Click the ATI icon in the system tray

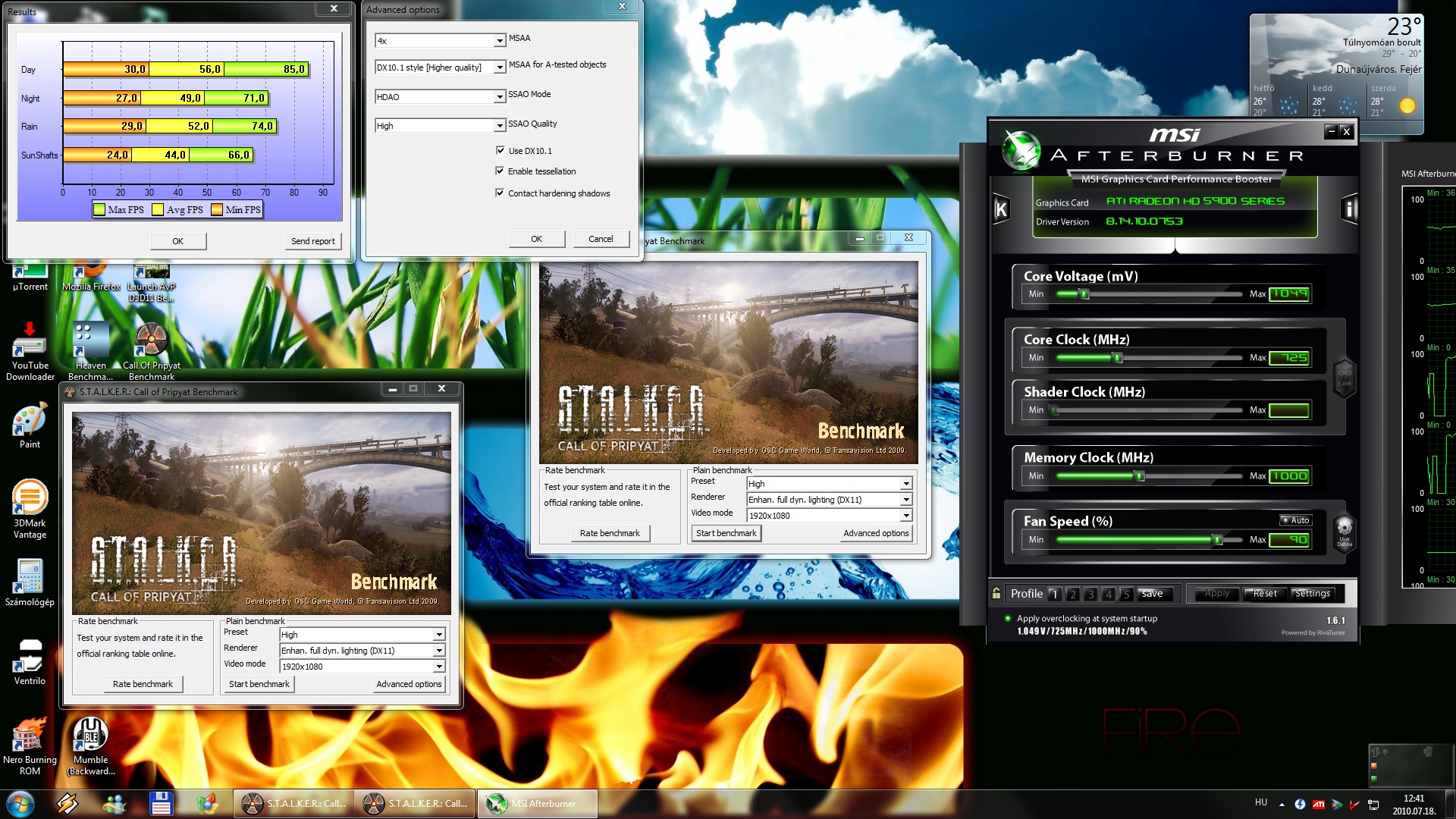[1319, 804]
